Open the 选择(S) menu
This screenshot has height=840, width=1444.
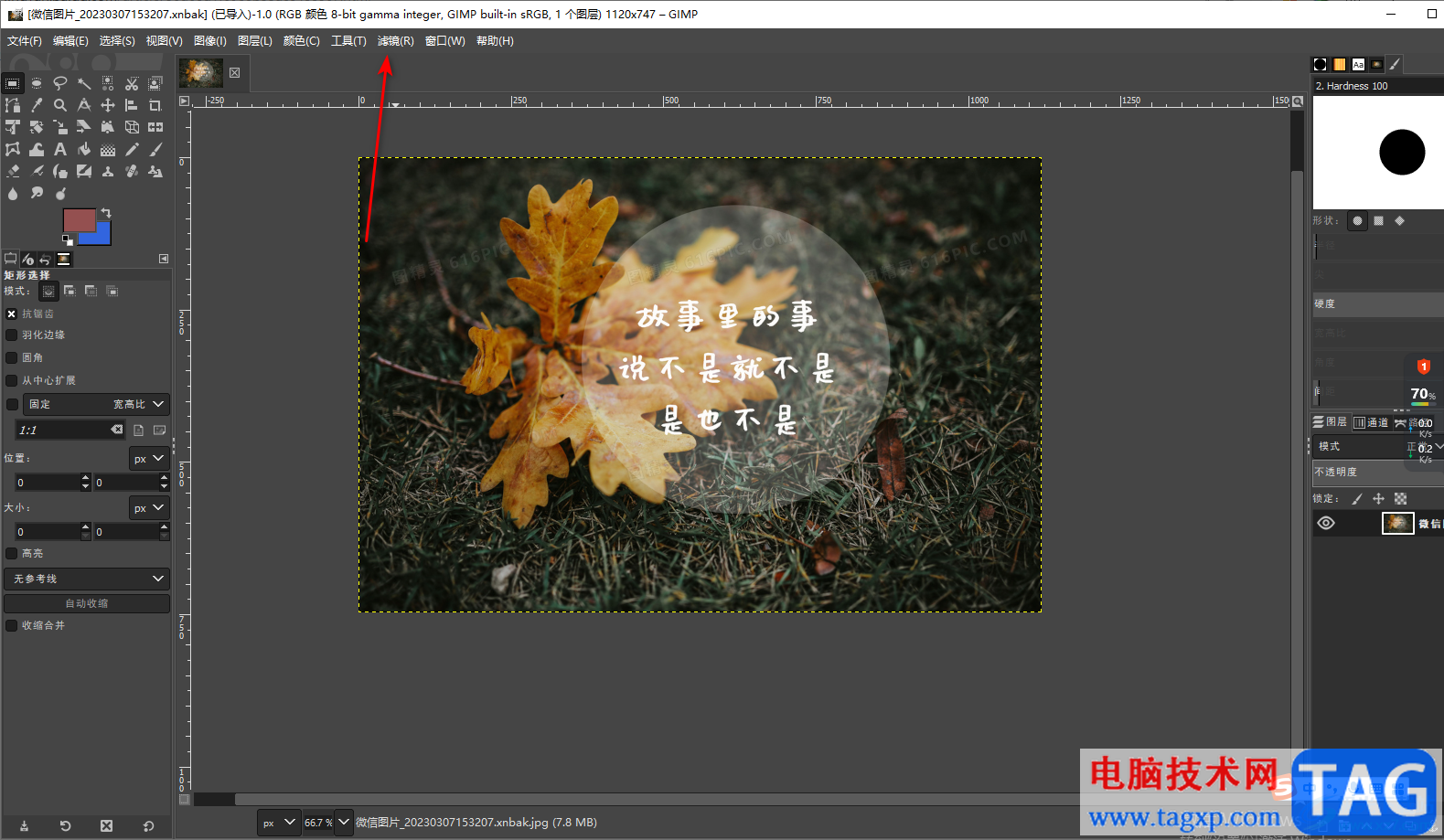117,41
